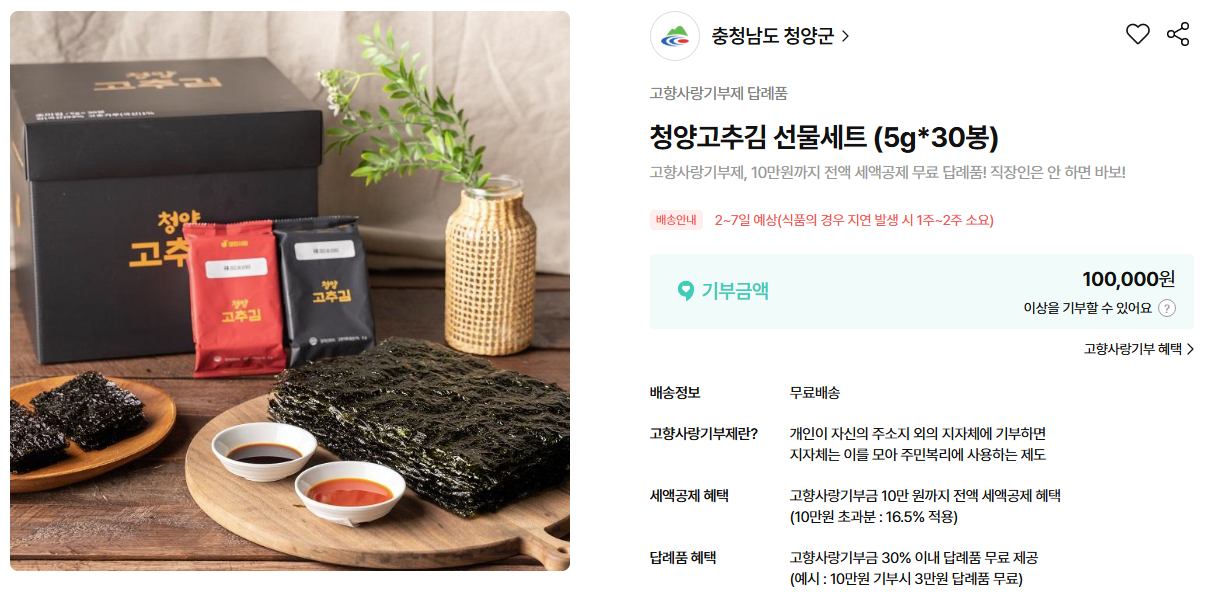Open the main product photo
Screen dimensions: 1205x596
[x=290, y=291]
